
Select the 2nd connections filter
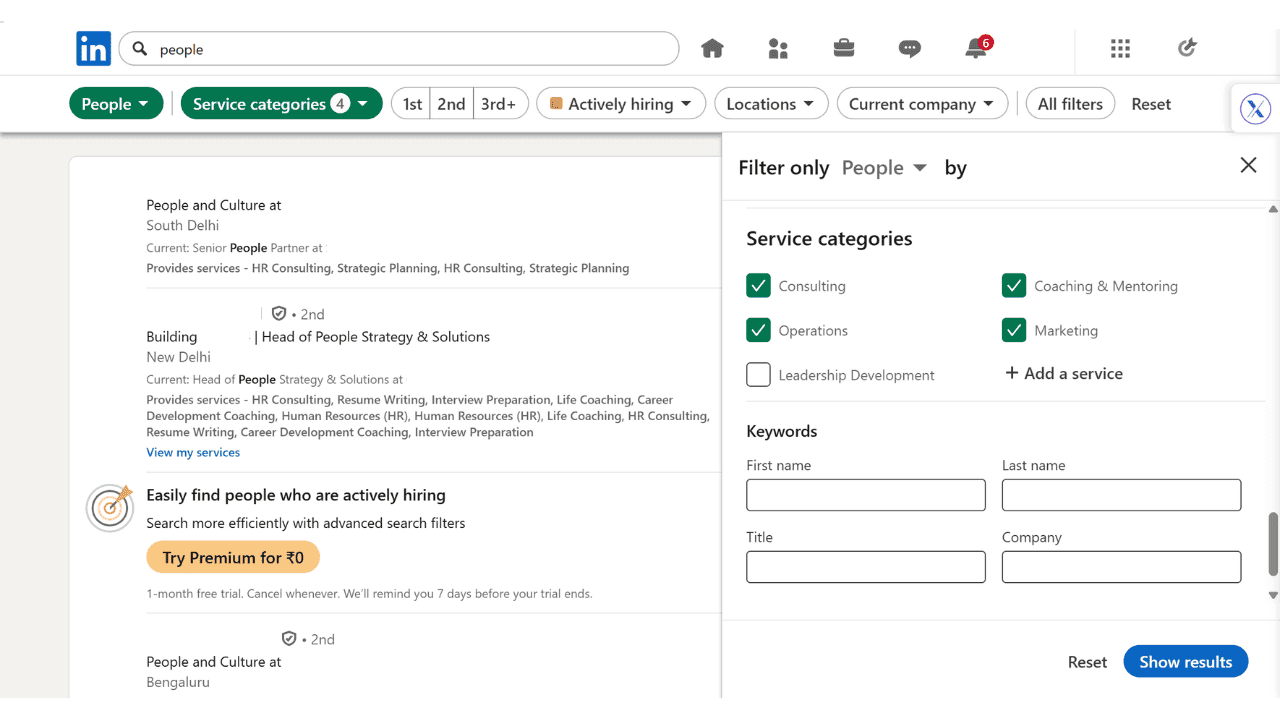pos(451,104)
